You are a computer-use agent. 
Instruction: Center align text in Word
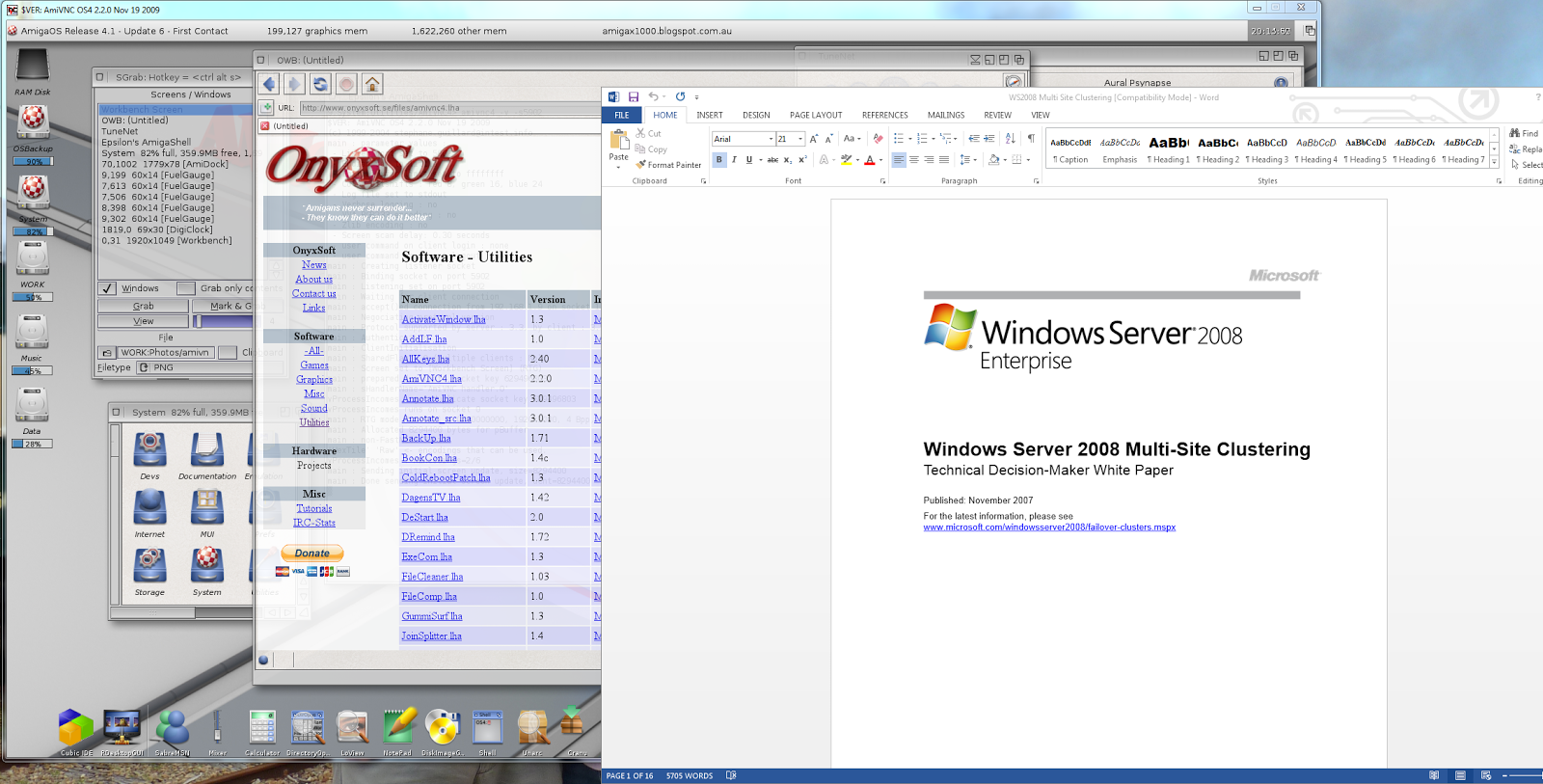(913, 160)
